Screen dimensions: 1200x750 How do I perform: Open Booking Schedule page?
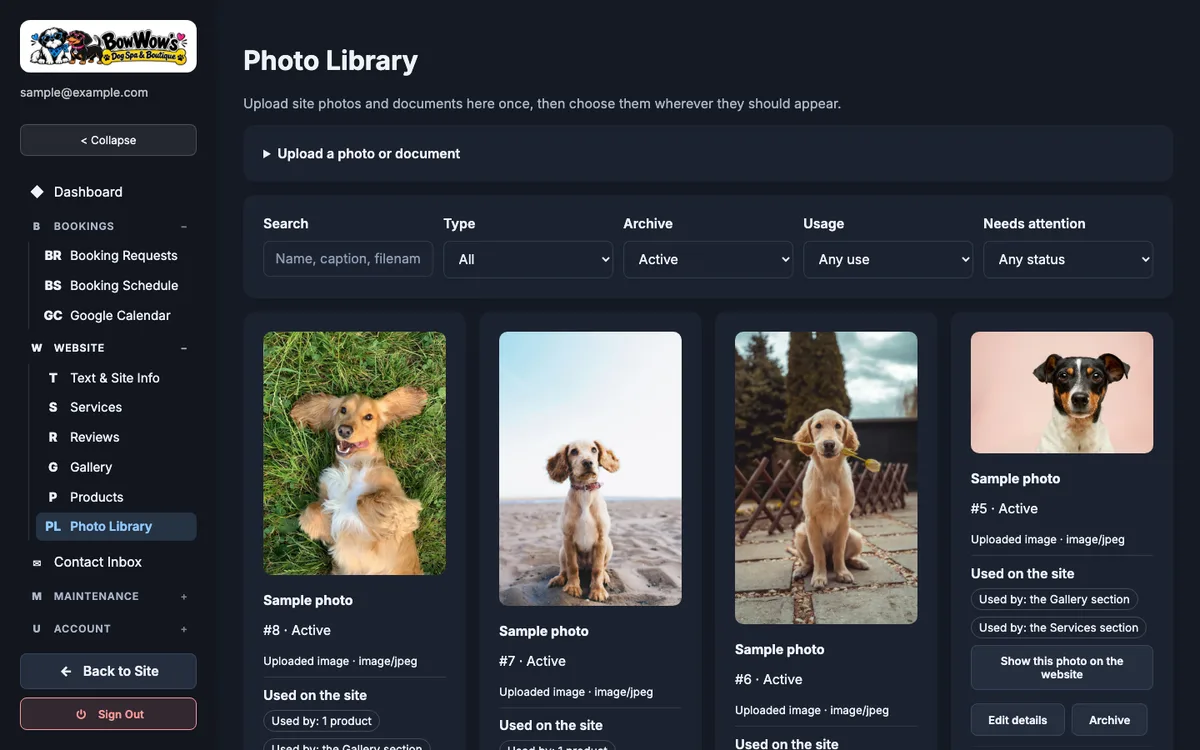tap(116, 286)
